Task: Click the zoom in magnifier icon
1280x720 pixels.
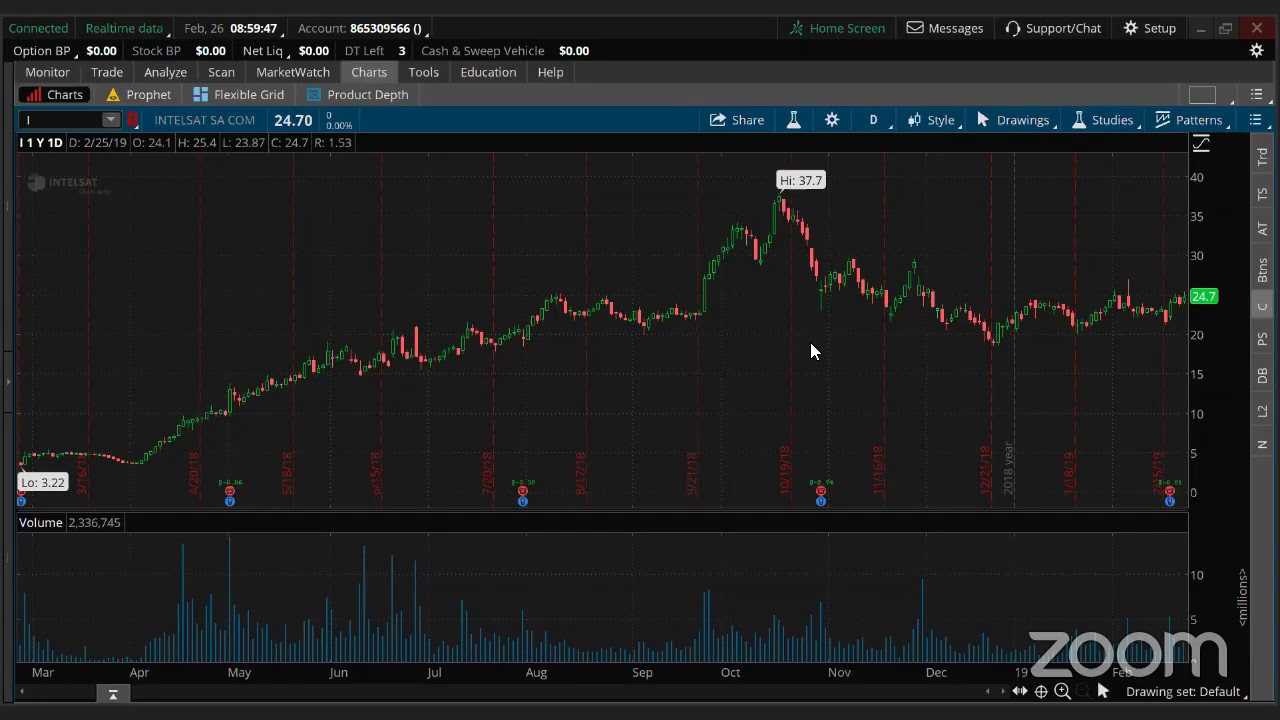Action: 1062,692
